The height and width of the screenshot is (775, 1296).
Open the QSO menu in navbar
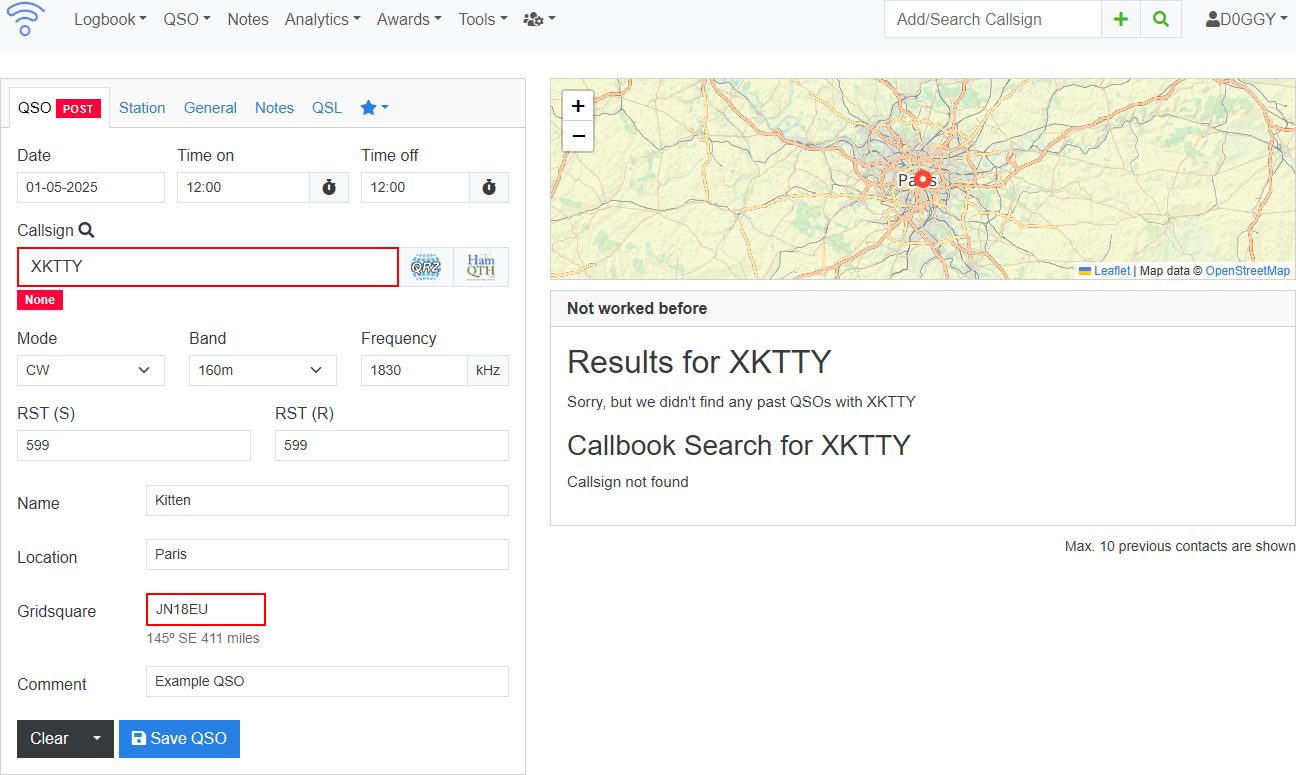coord(187,19)
